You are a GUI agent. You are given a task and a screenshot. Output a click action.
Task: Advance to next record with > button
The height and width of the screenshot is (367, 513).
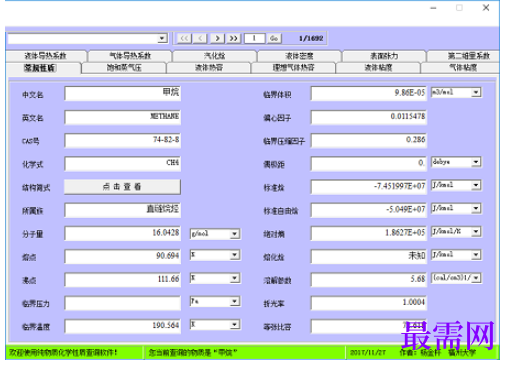(217, 38)
